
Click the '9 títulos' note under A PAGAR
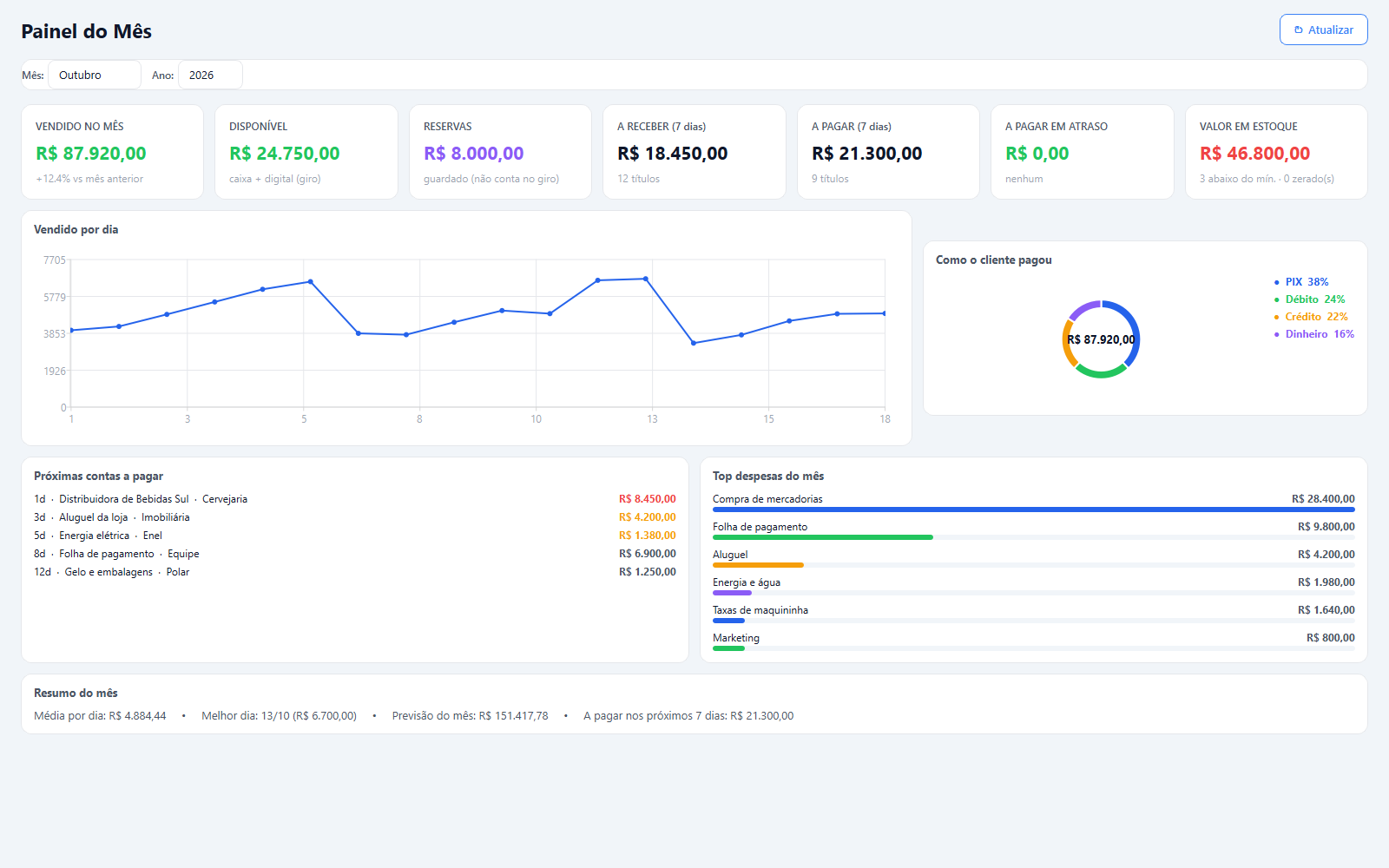[x=831, y=179]
